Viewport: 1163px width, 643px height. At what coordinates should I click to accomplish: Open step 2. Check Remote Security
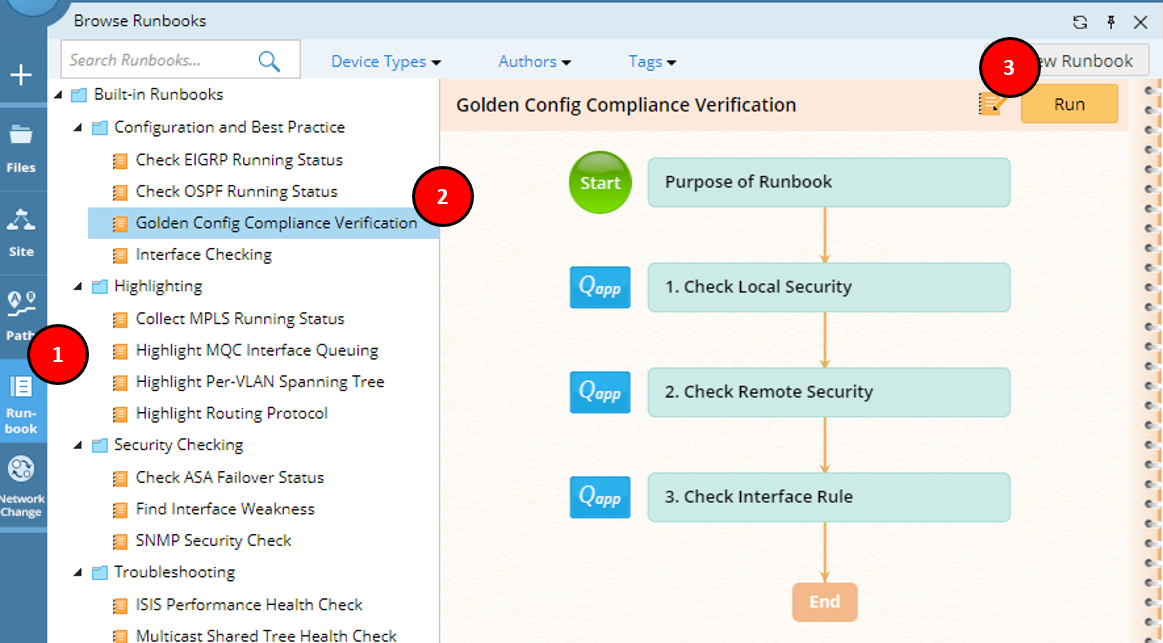coord(828,392)
